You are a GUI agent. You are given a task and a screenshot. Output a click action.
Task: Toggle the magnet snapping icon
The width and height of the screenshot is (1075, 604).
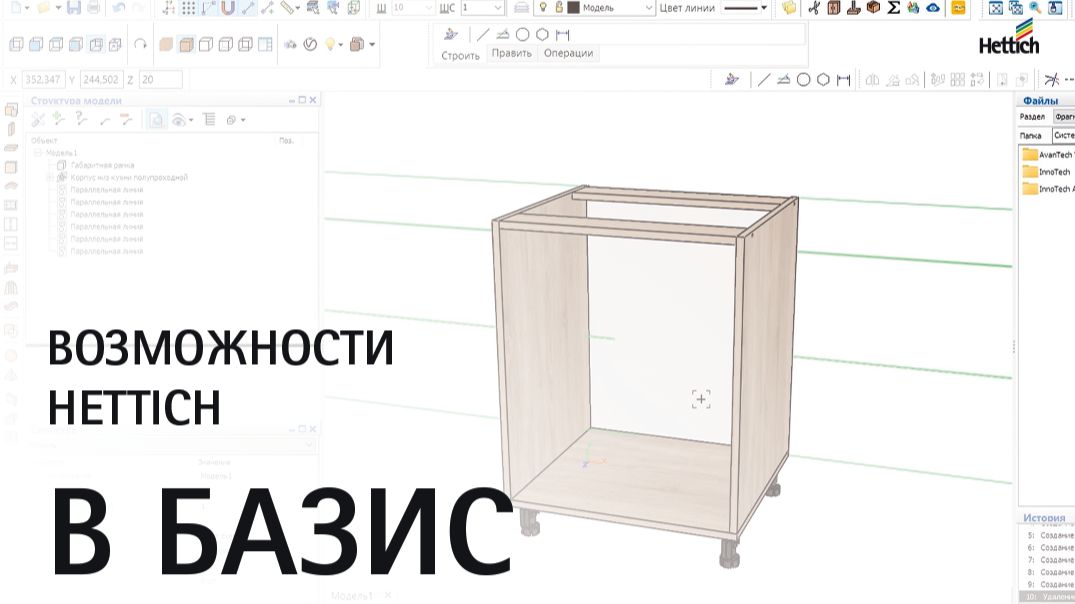click(x=228, y=8)
